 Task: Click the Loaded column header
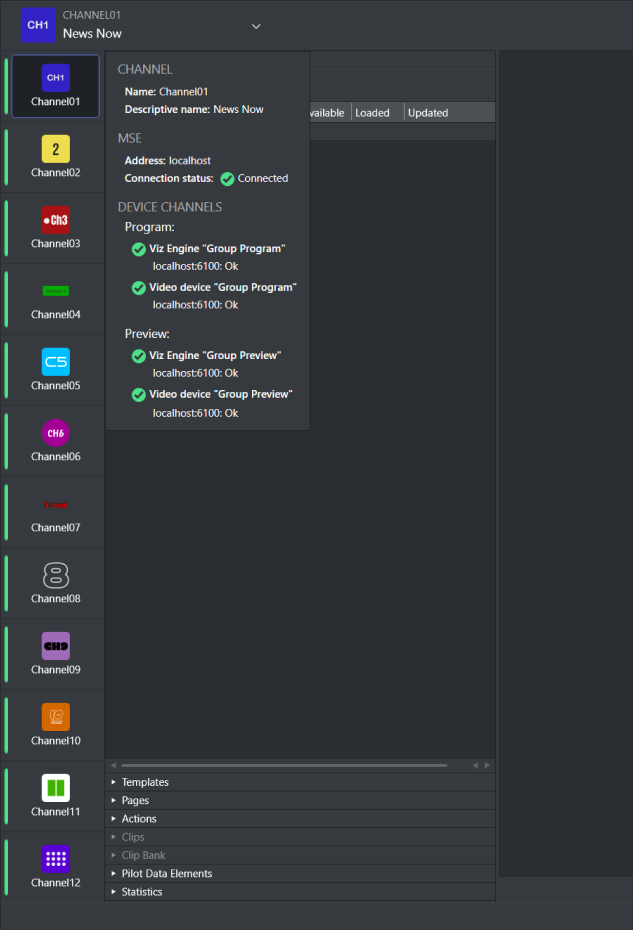tap(376, 113)
